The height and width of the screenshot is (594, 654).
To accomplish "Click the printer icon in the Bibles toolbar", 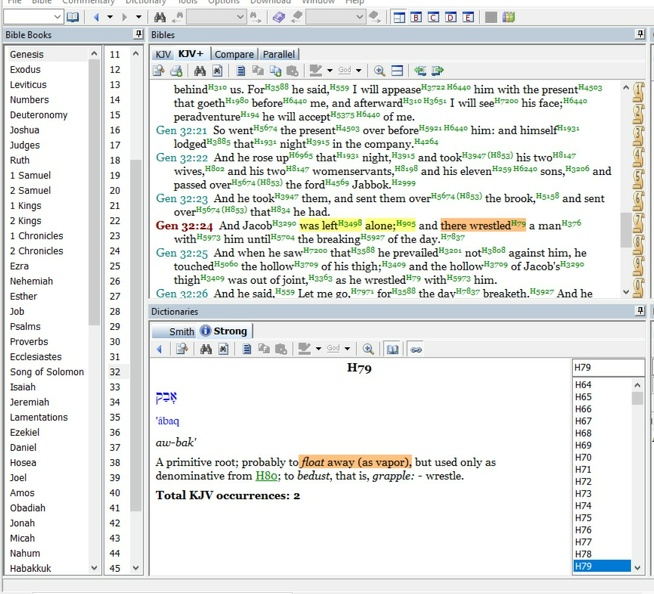I will (x=176, y=70).
